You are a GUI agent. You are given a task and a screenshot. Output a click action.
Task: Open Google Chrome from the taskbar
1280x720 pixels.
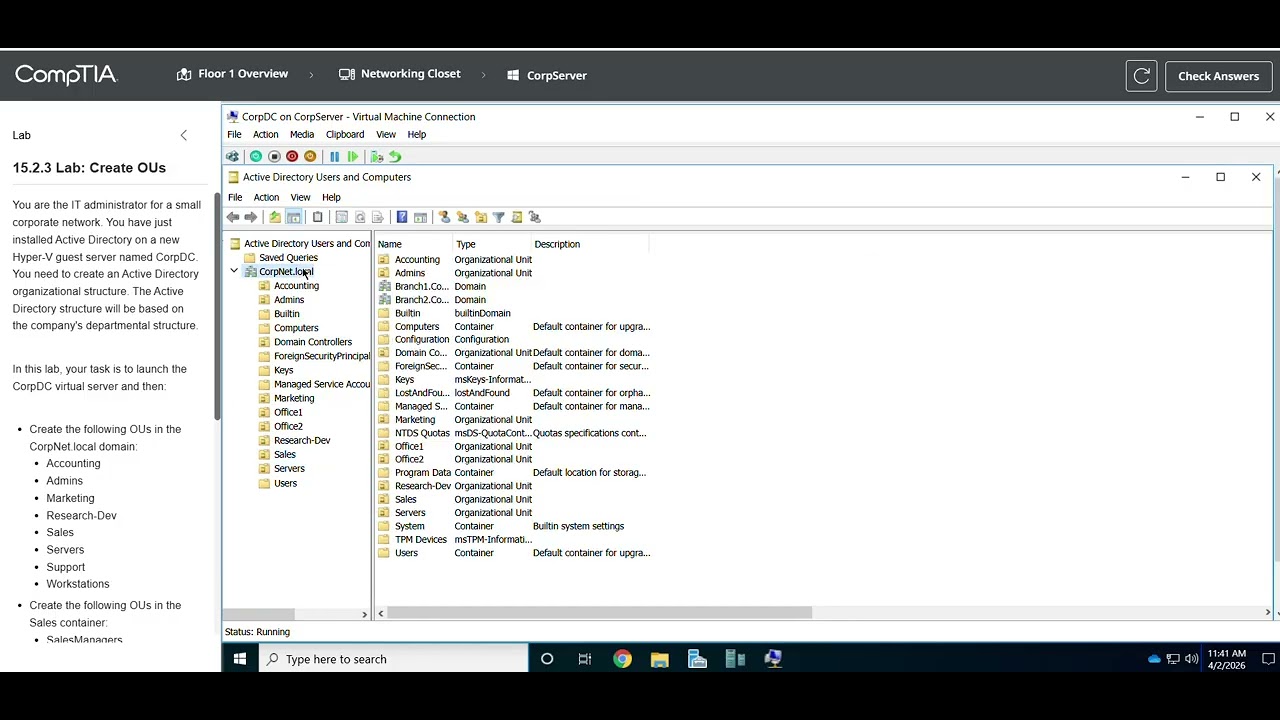coord(622,659)
